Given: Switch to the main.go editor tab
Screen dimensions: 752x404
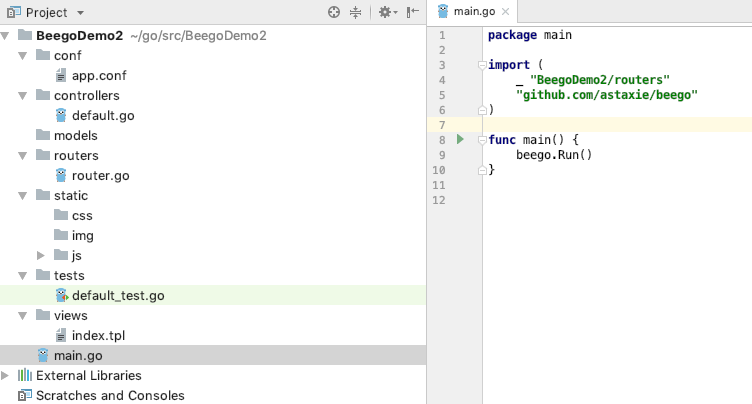Looking at the screenshot, I should tap(475, 12).
